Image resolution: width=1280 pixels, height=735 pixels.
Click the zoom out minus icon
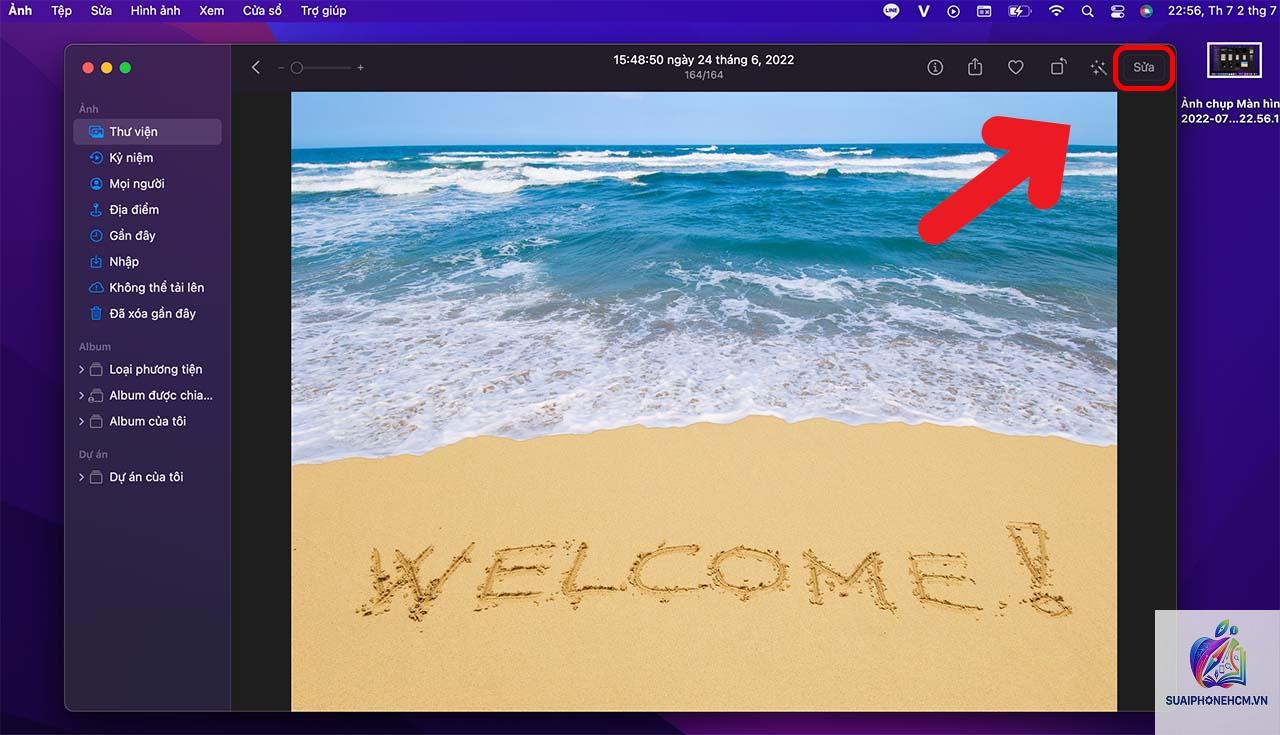point(281,67)
